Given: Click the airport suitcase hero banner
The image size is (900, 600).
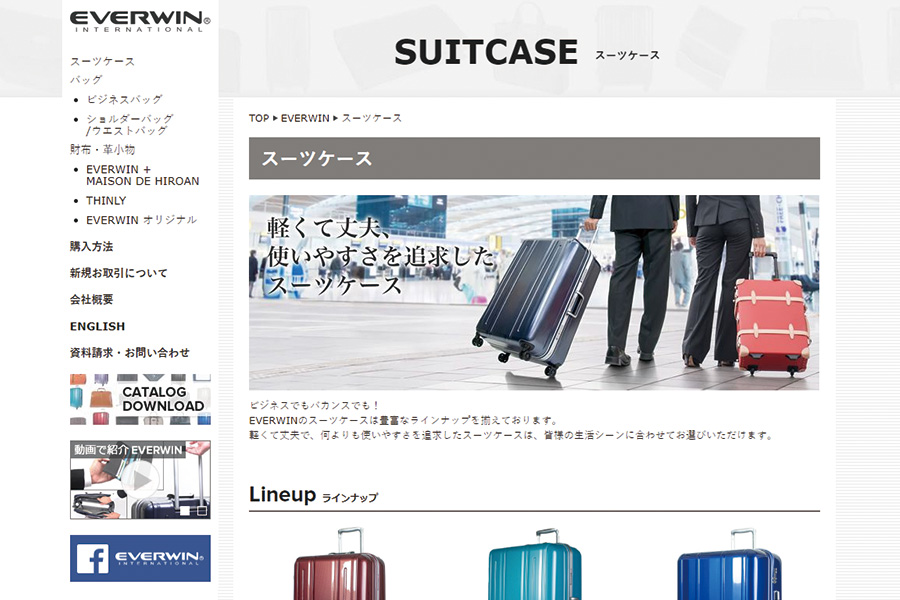Looking at the screenshot, I should 534,292.
